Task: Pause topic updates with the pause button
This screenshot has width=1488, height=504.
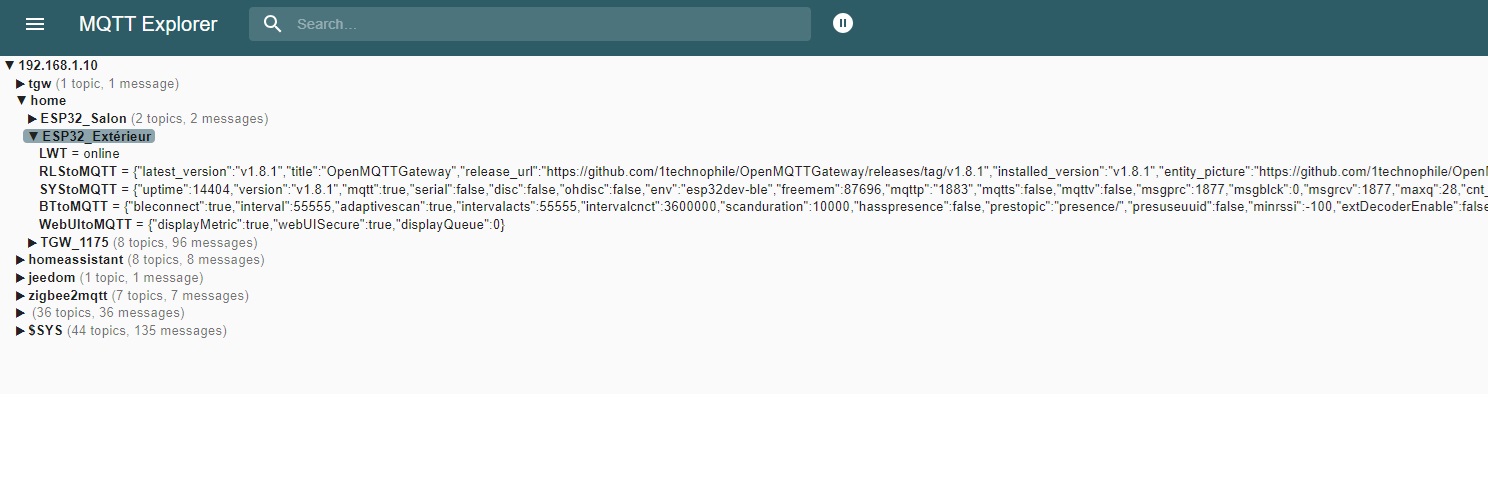Action: (843, 23)
